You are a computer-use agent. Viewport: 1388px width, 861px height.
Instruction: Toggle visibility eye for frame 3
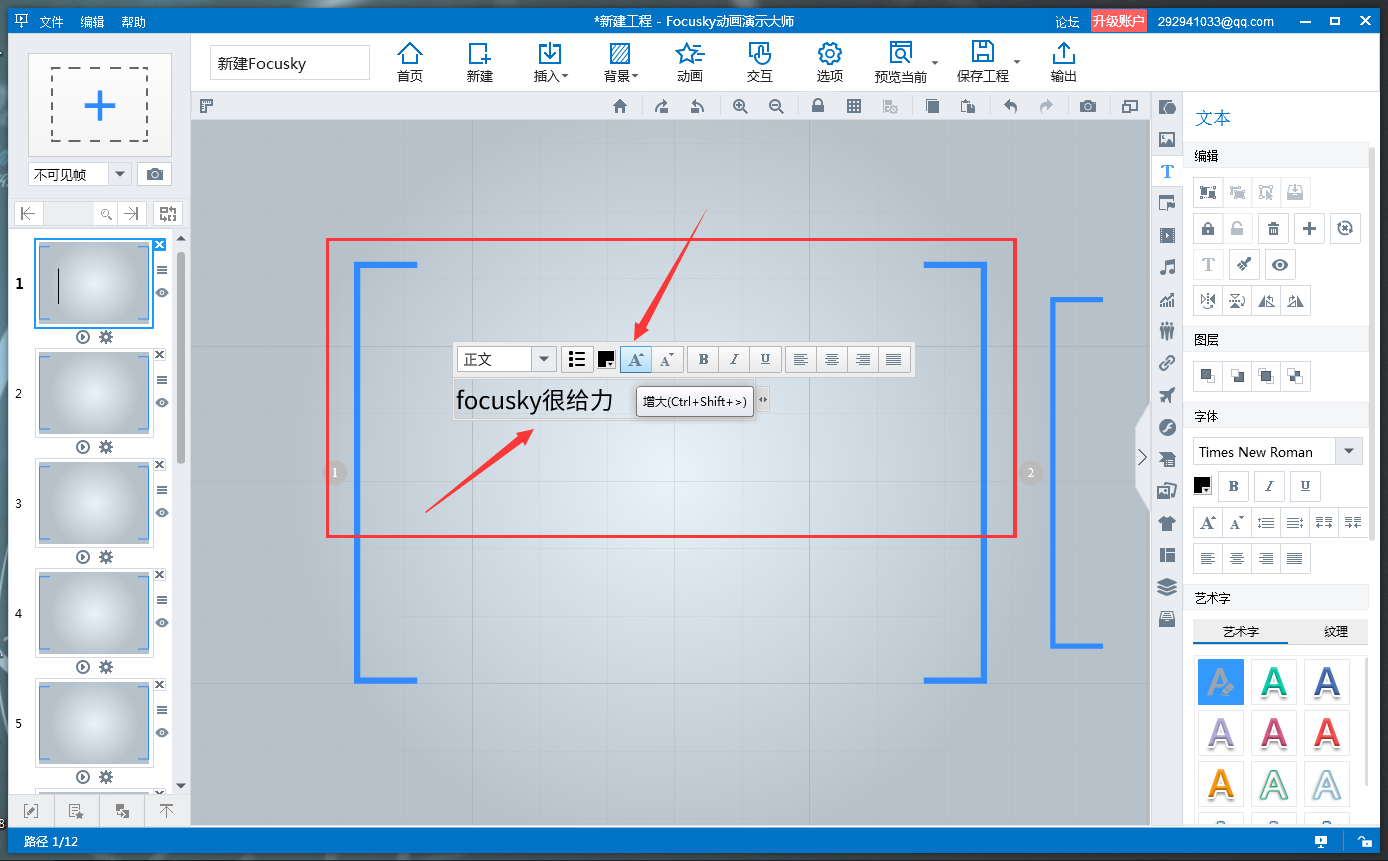pos(161,513)
